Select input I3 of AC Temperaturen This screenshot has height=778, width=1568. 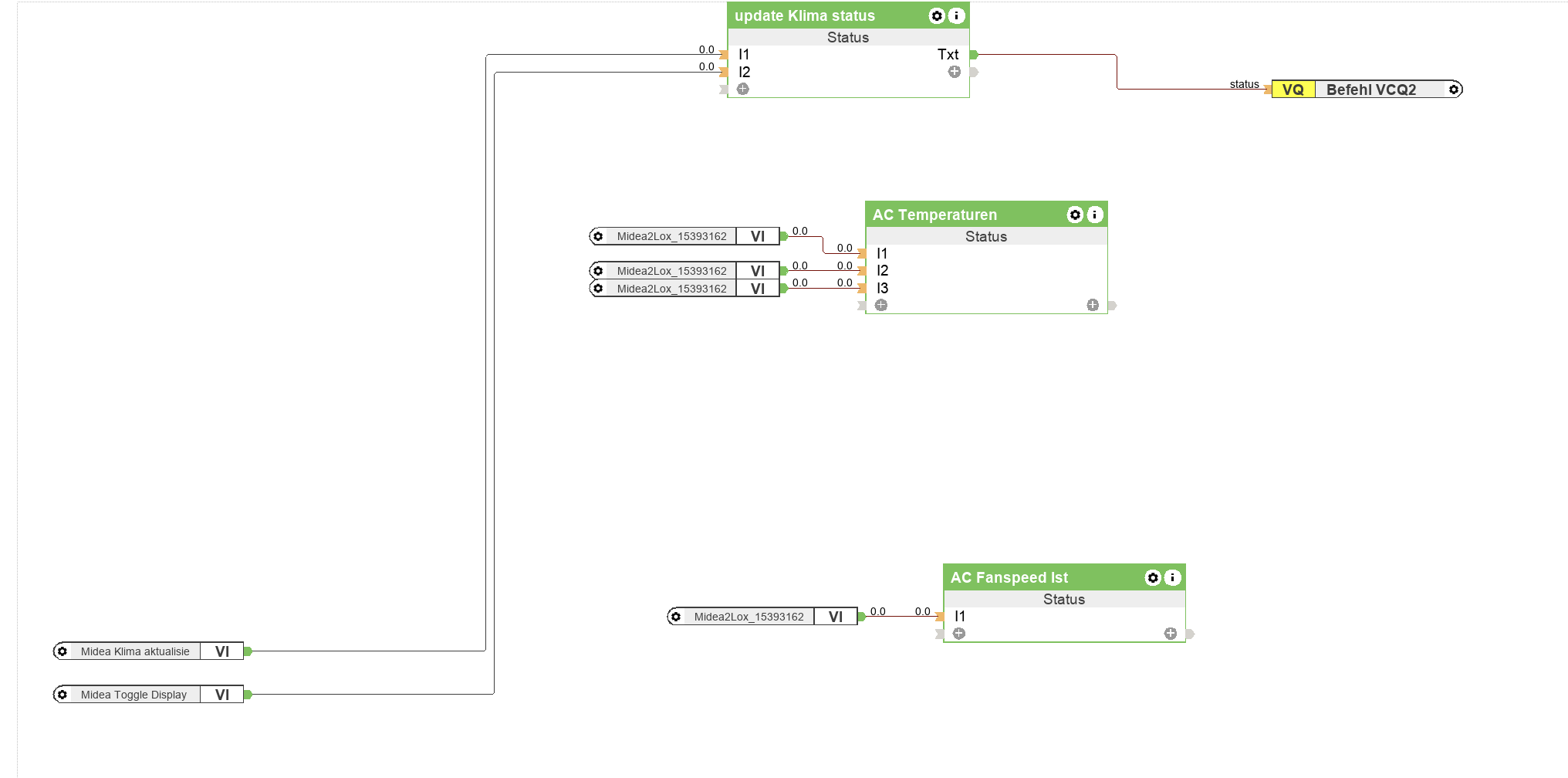click(x=883, y=289)
